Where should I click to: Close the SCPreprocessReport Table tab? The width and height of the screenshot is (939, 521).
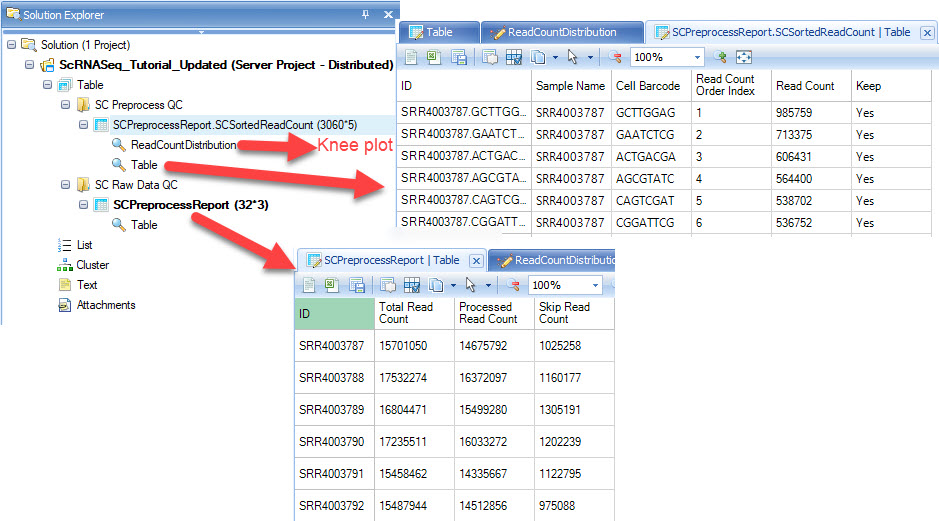click(476, 261)
